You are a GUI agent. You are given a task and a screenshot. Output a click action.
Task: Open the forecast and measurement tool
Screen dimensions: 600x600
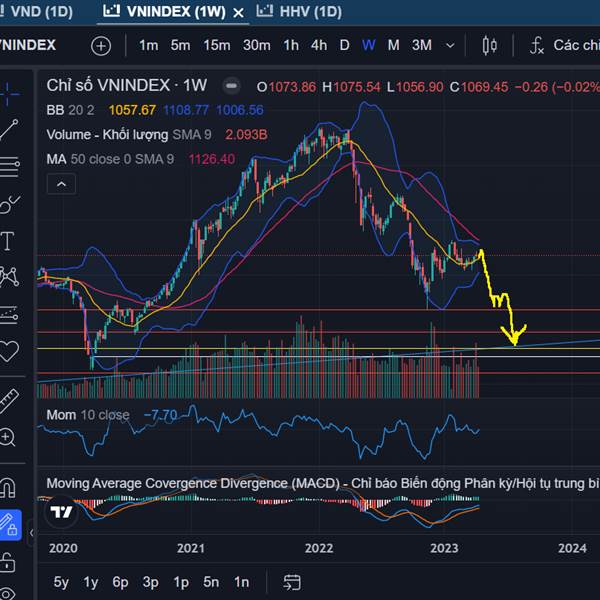(x=9, y=315)
